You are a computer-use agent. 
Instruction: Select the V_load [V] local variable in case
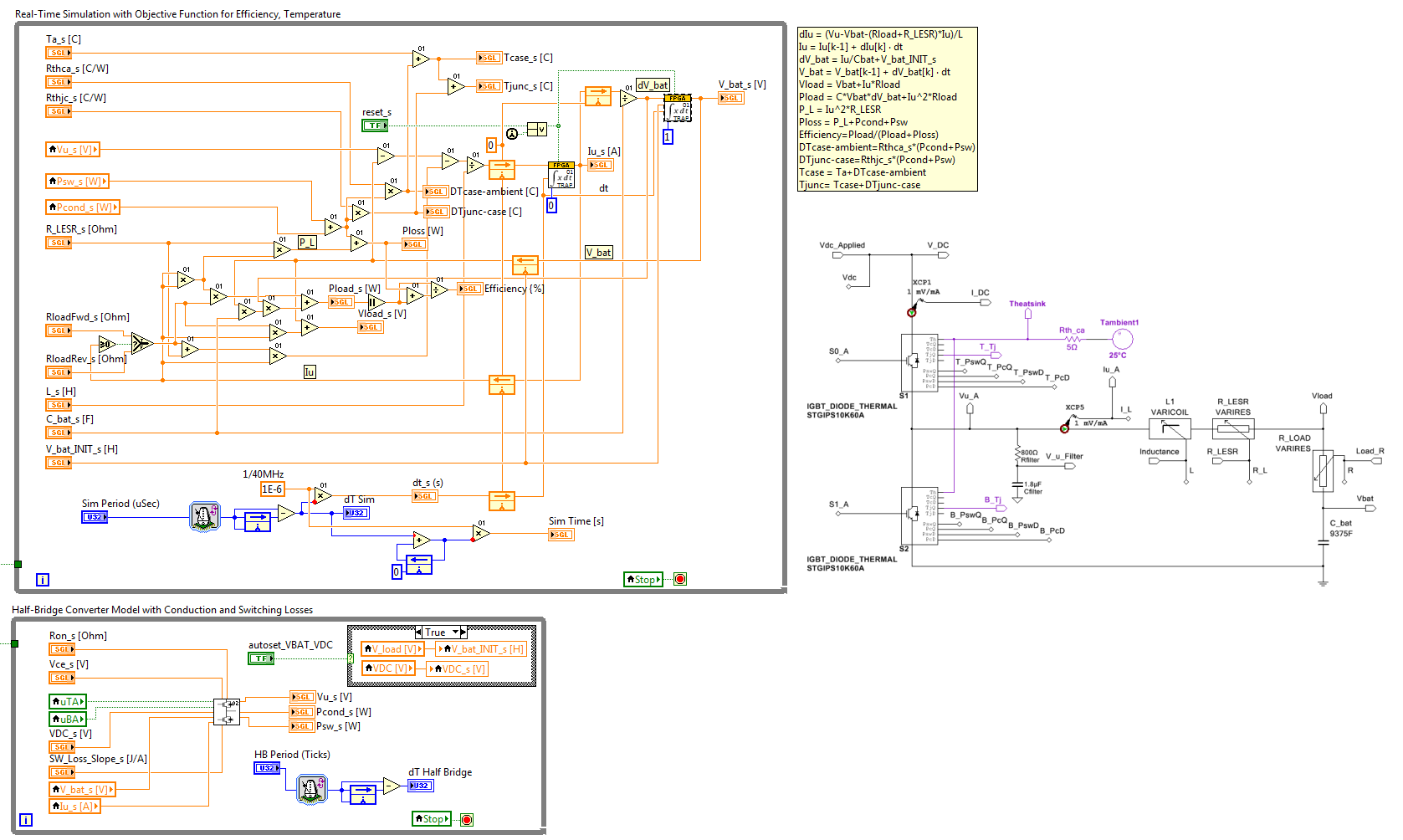click(x=392, y=649)
